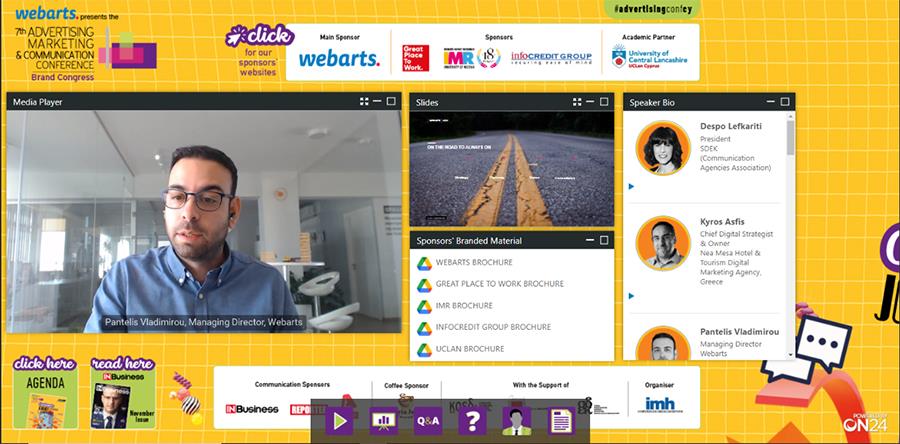Image resolution: width=900 pixels, height=444 pixels.
Task: Open the IMR BROCHURE link
Action: pyautogui.click(x=464, y=305)
